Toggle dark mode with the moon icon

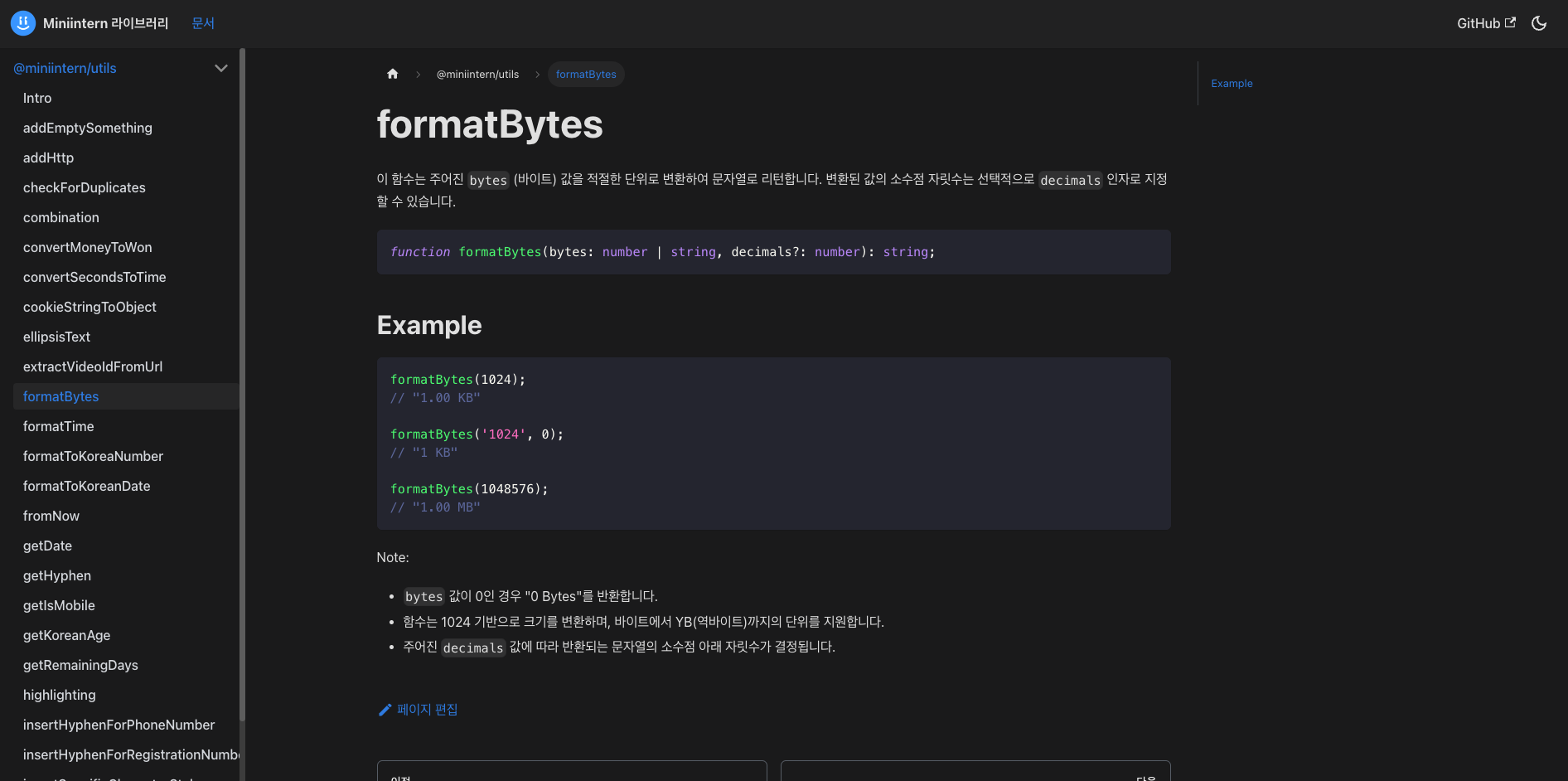coord(1539,23)
